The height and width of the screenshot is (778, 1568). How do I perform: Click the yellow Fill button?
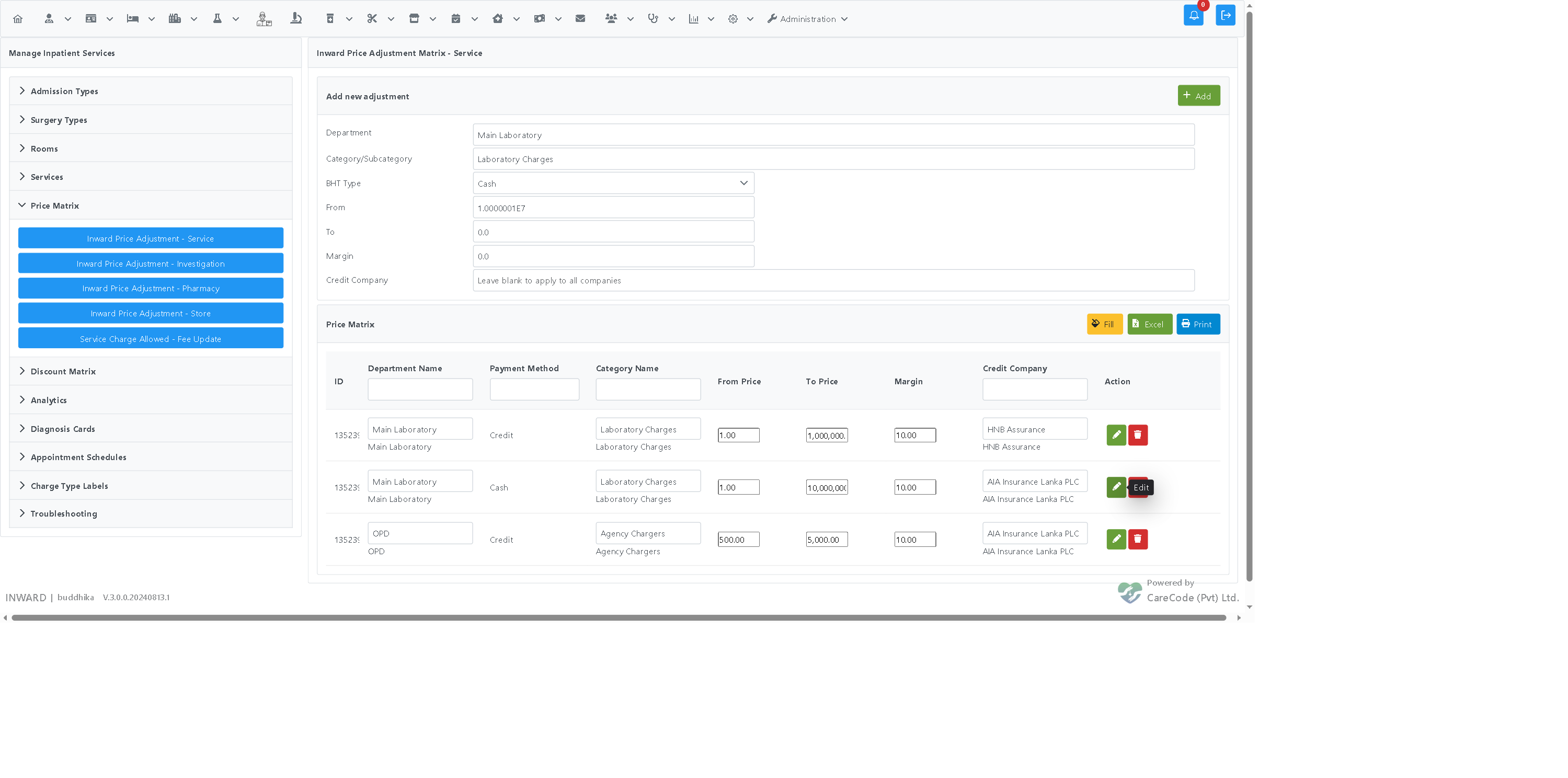pyautogui.click(x=1104, y=325)
